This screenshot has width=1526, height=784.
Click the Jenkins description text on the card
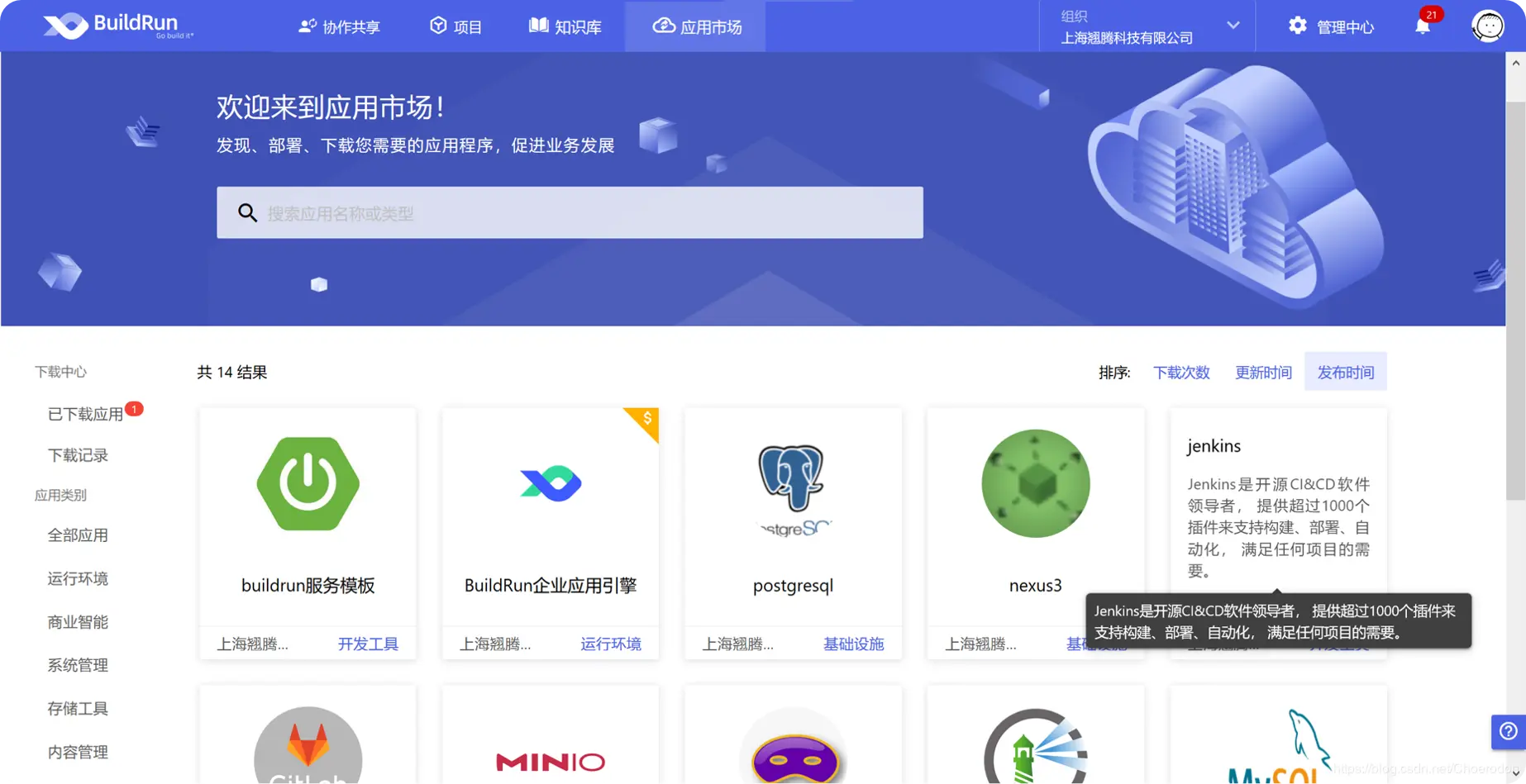coord(1279,527)
